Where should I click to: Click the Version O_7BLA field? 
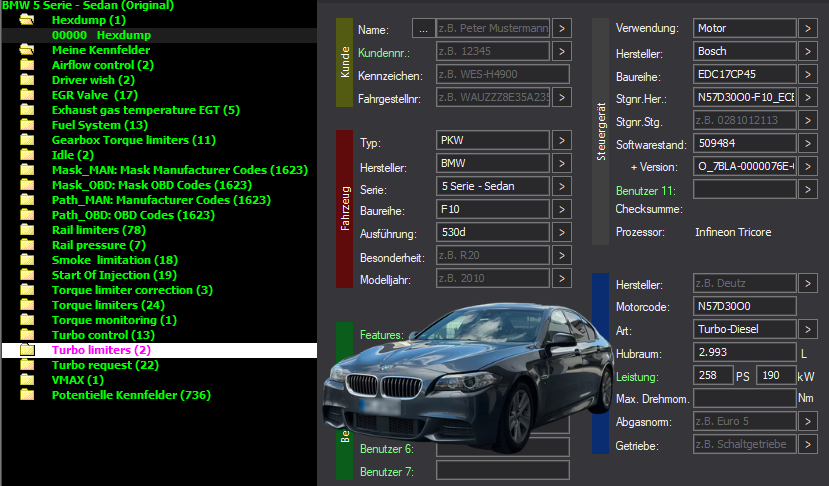point(744,166)
